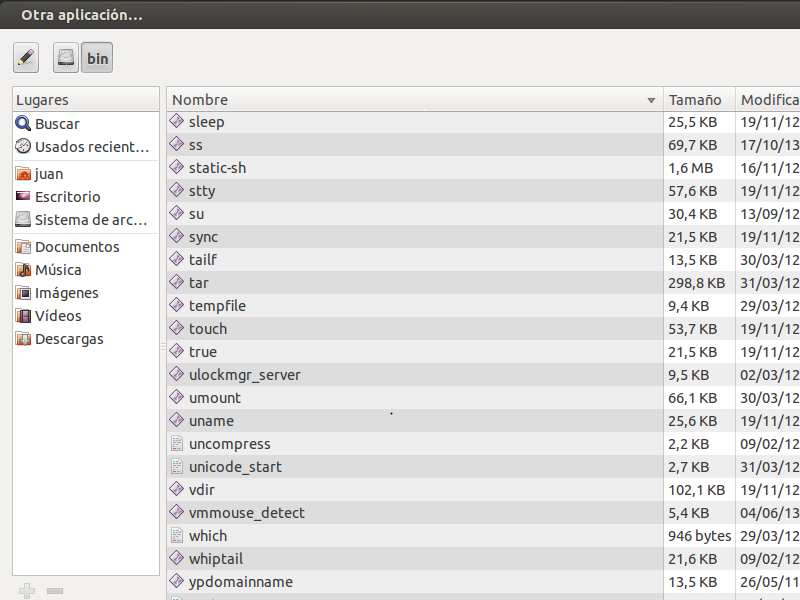This screenshot has width=800, height=600.
Task: Open the Imágenes bookmark
Action: pos(66,293)
